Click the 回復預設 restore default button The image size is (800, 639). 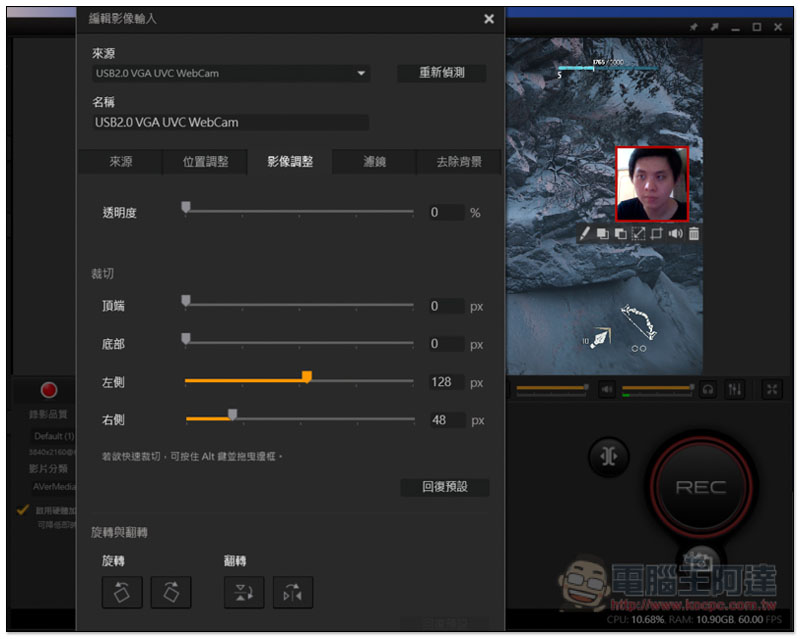point(444,487)
